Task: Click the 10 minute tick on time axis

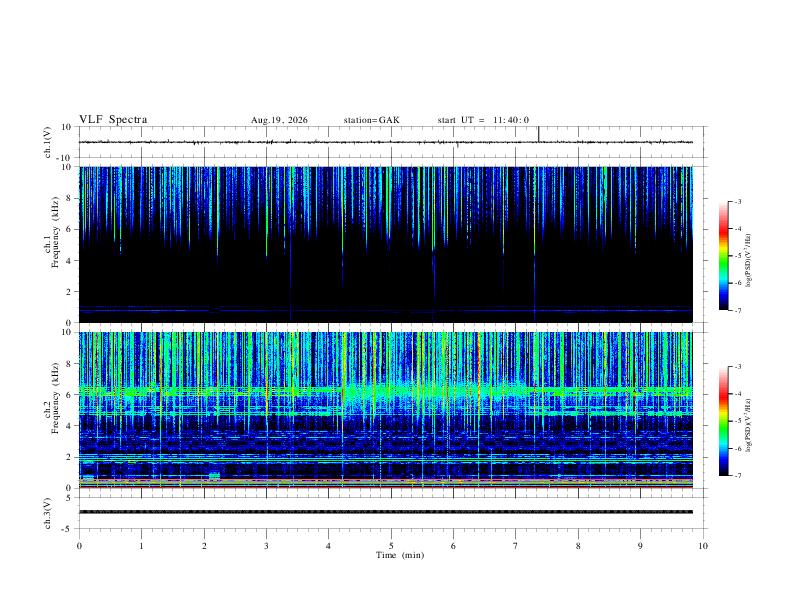Action: tap(703, 546)
